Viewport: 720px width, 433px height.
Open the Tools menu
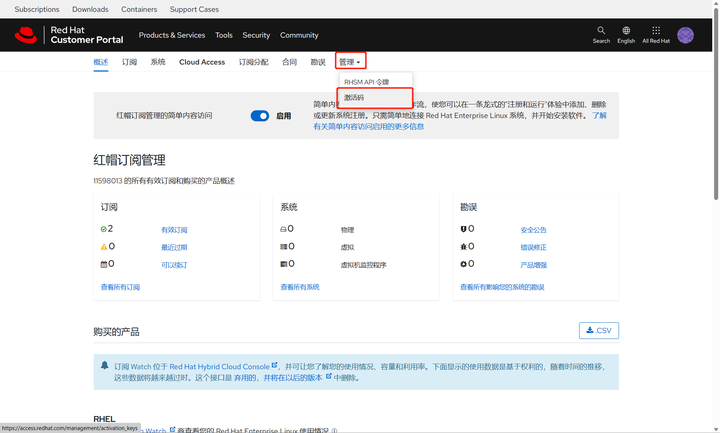tap(224, 35)
